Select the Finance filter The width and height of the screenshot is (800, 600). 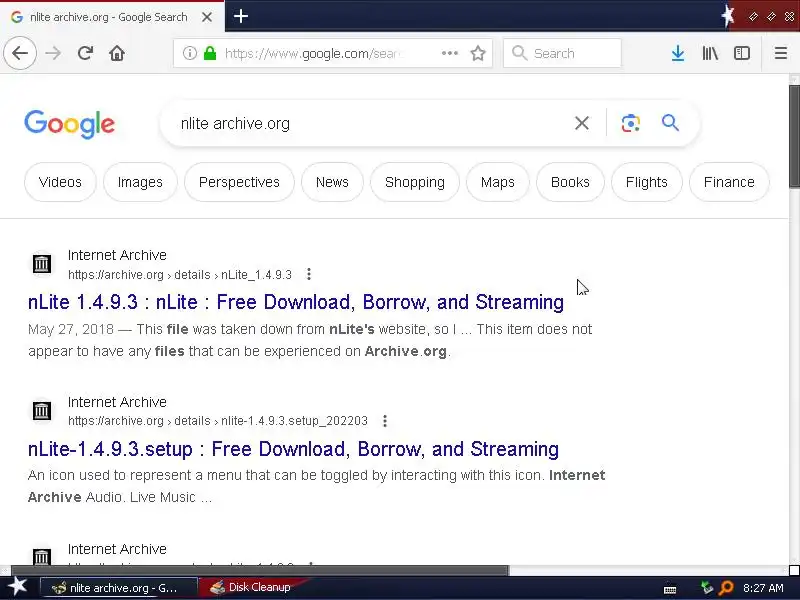[729, 182]
